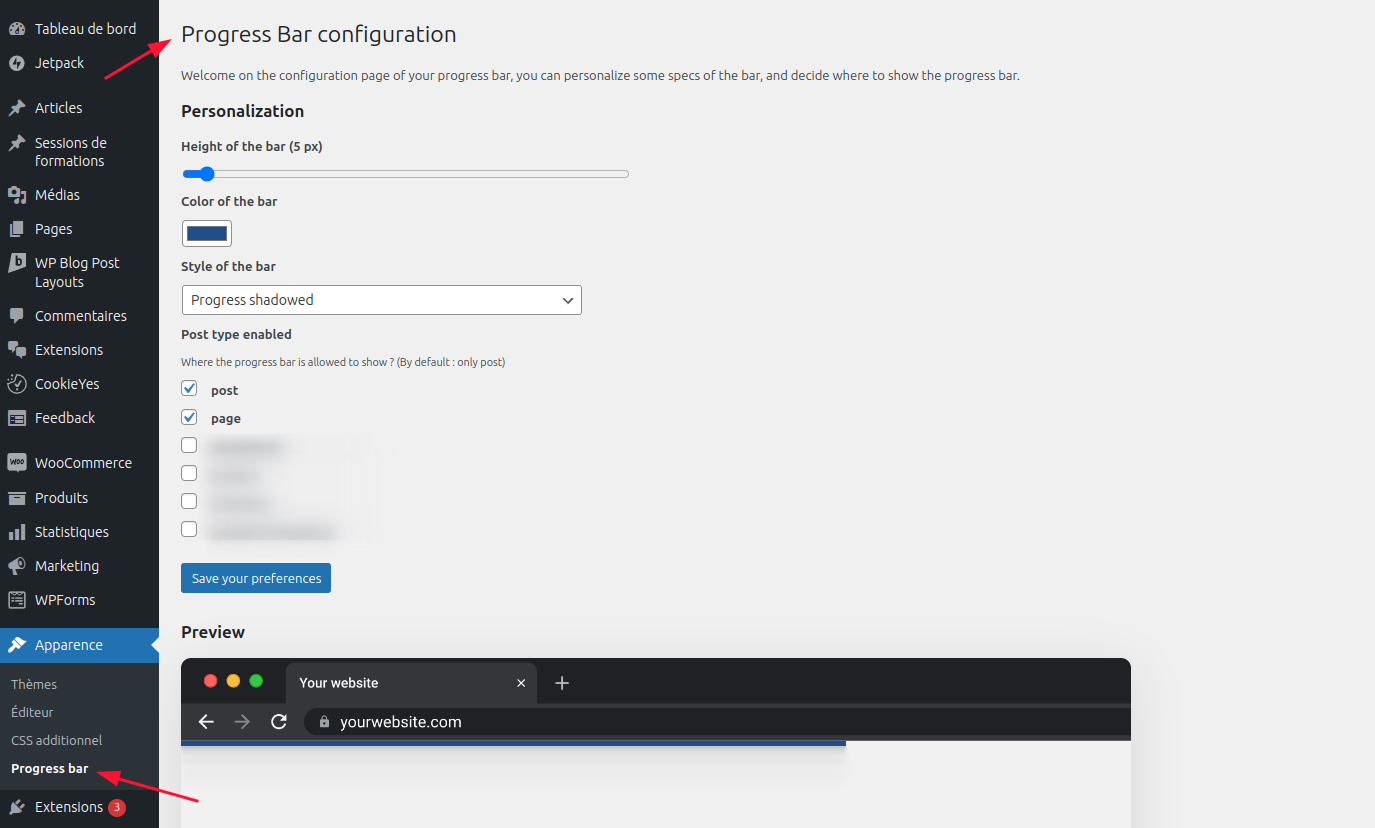Open the Statistiques menu label
This screenshot has width=1375, height=828.
72,532
